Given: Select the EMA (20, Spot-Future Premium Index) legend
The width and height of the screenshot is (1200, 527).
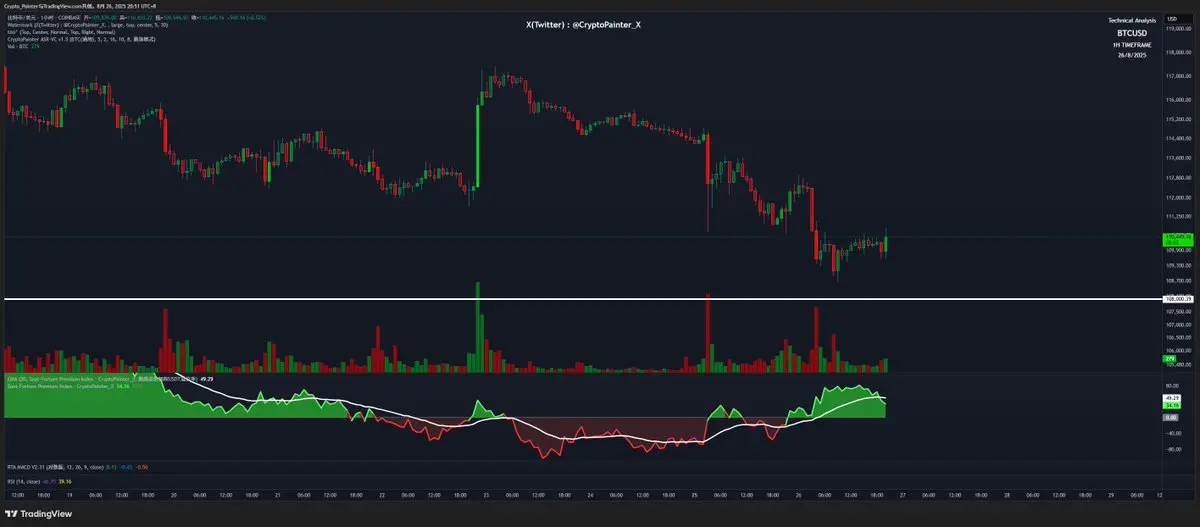Looking at the screenshot, I should [110, 379].
